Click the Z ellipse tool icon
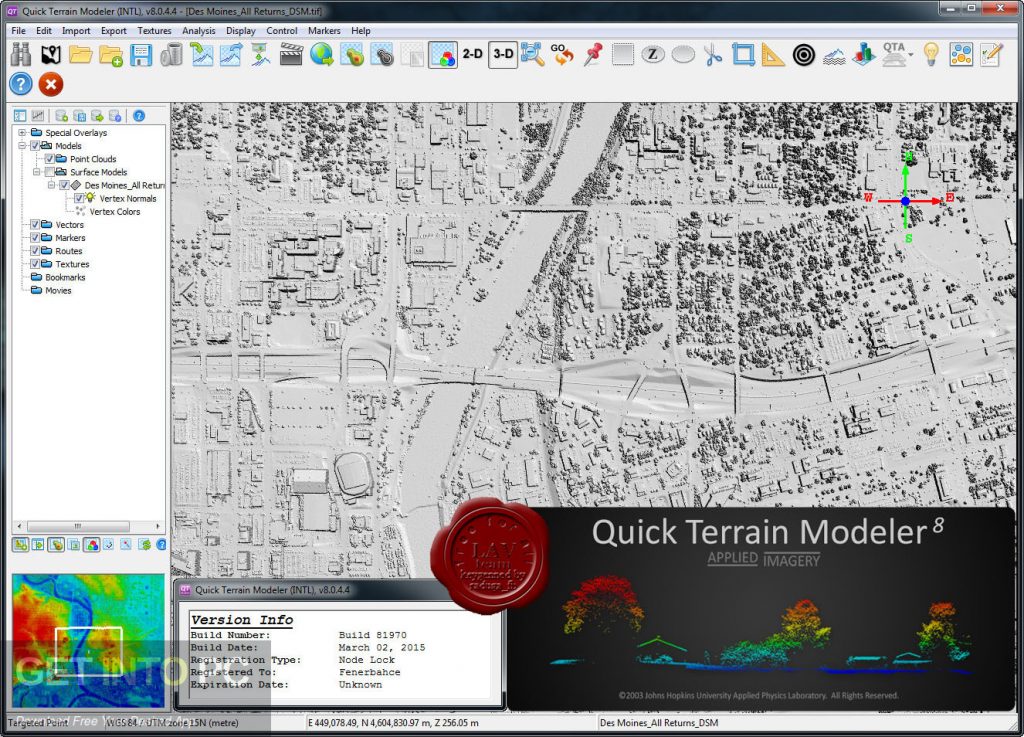Viewport: 1024px width, 737px height. (652, 55)
